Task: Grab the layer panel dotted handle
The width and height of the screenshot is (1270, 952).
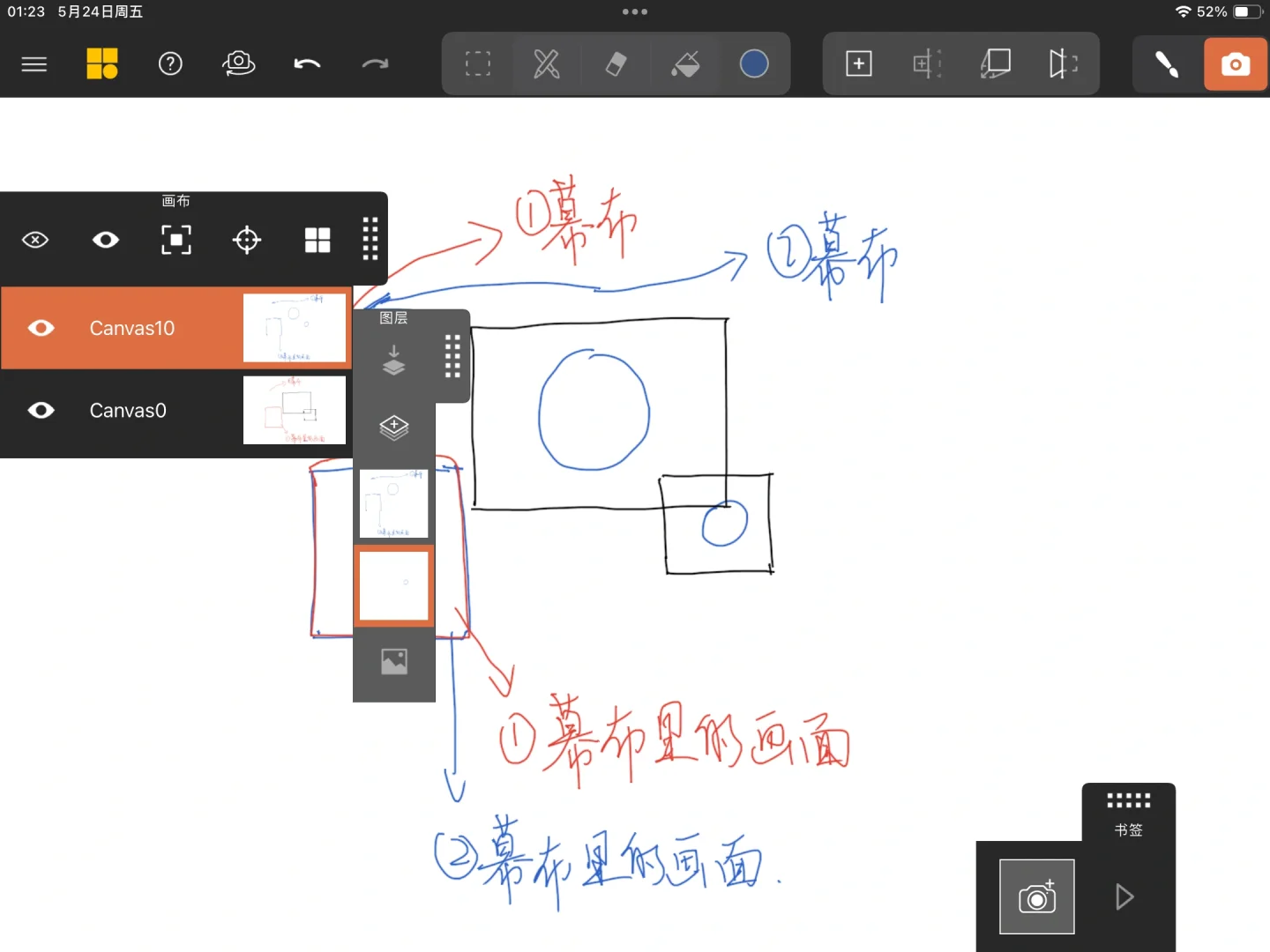Action: [452, 356]
